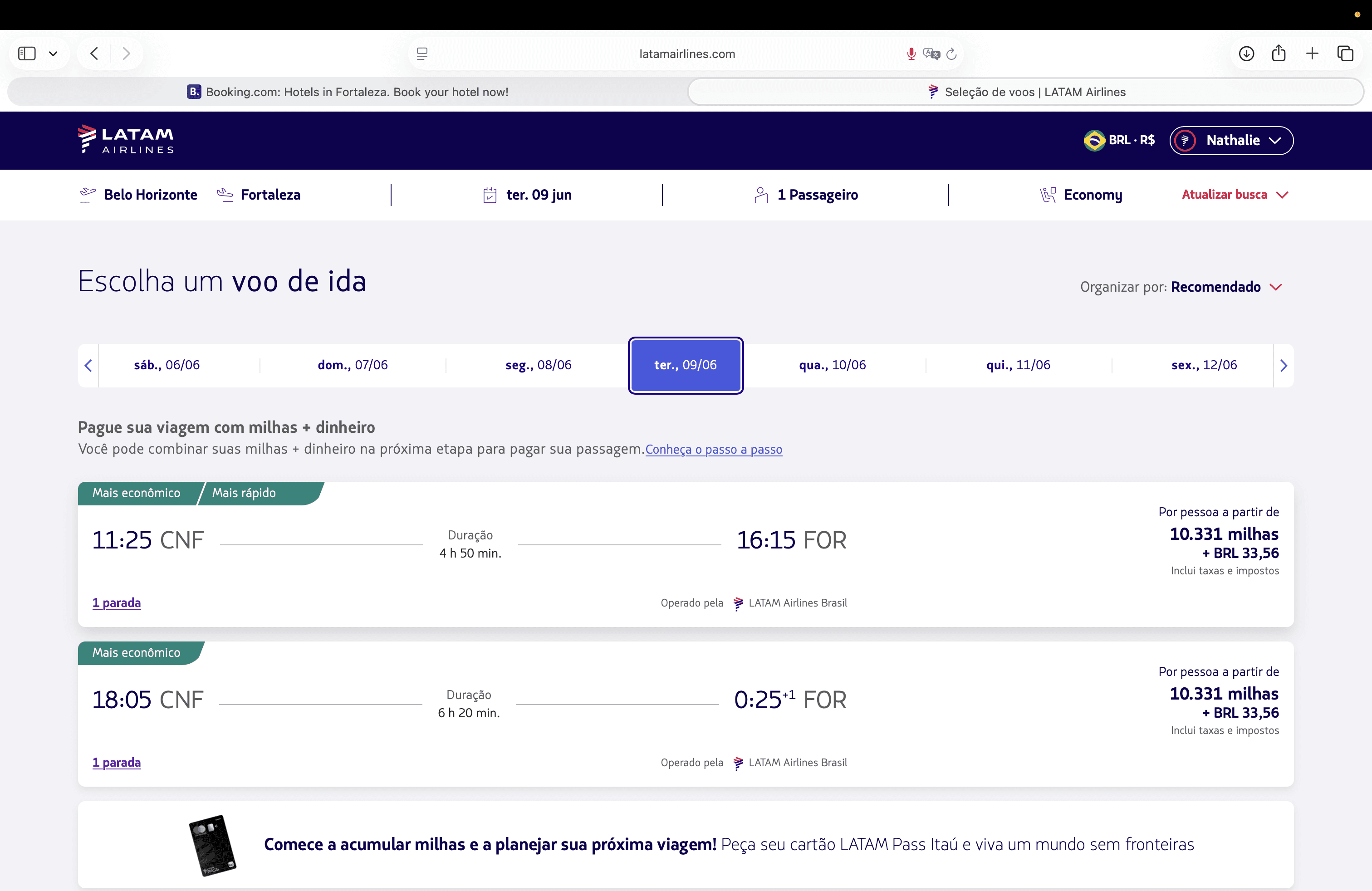
Task: Edit the Fortaleza destination
Action: tap(270, 195)
